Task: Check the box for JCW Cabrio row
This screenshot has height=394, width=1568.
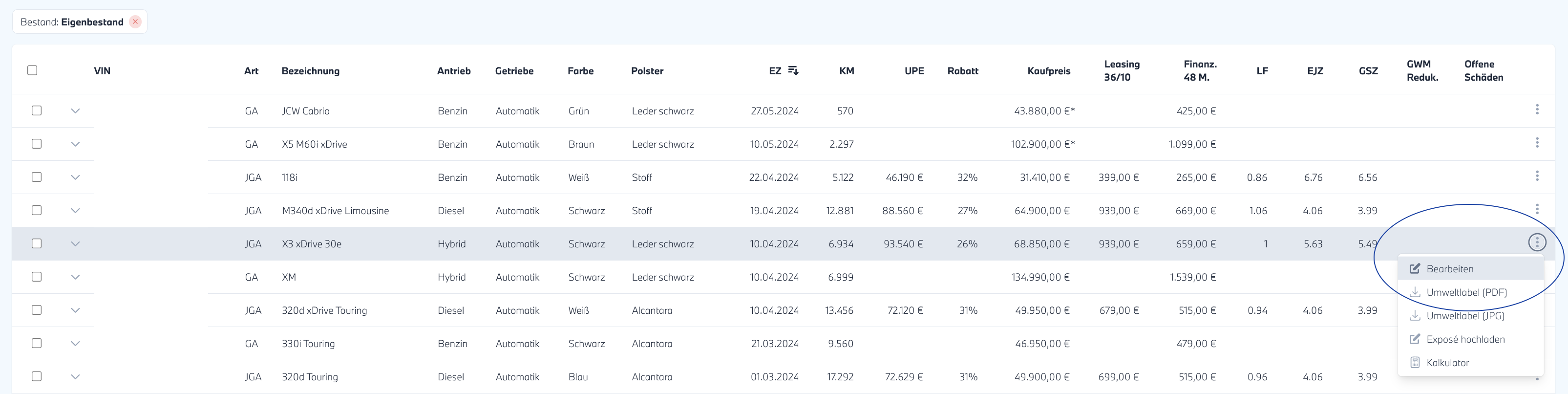Action: pyautogui.click(x=37, y=111)
